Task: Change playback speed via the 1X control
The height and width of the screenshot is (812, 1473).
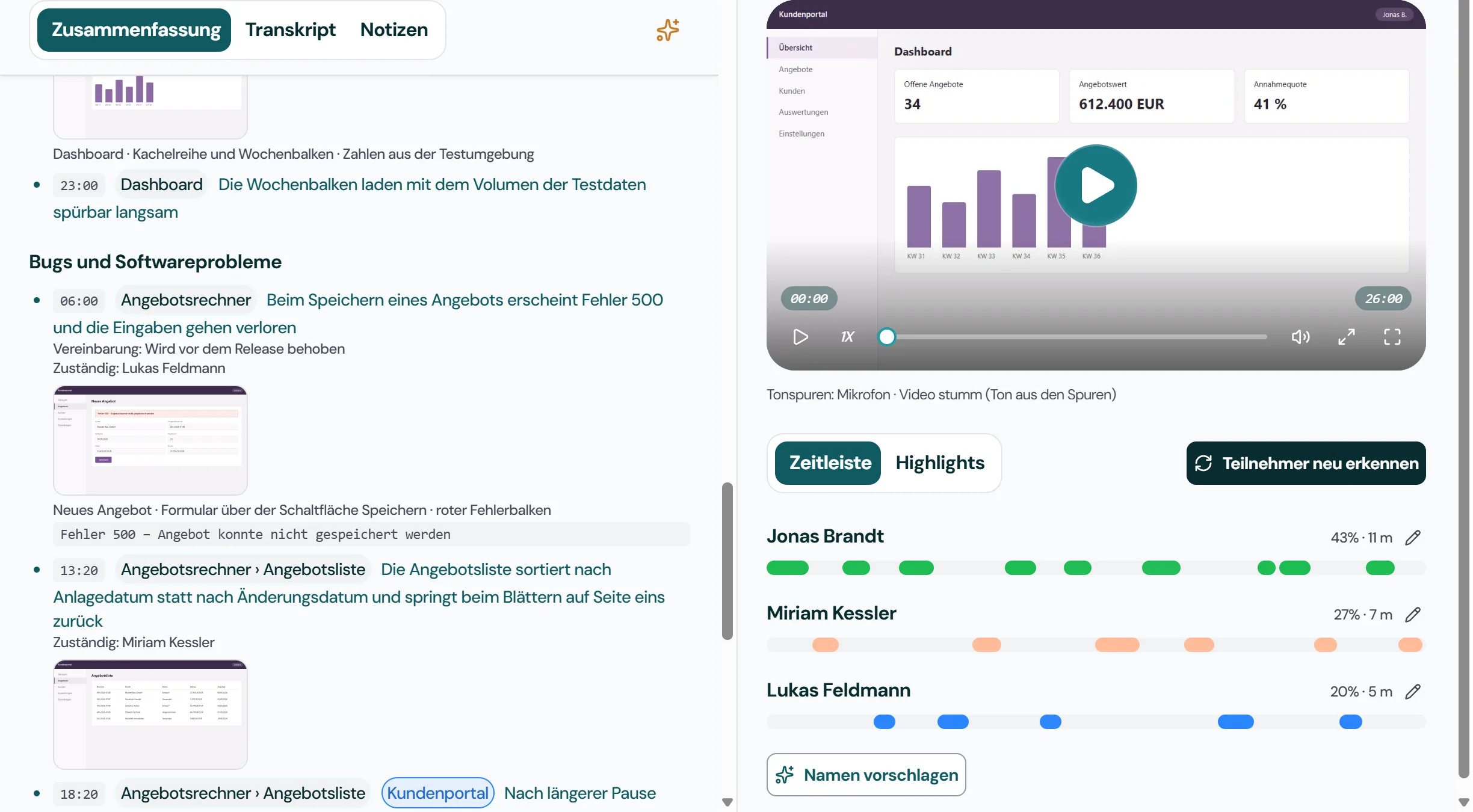Action: click(x=847, y=337)
